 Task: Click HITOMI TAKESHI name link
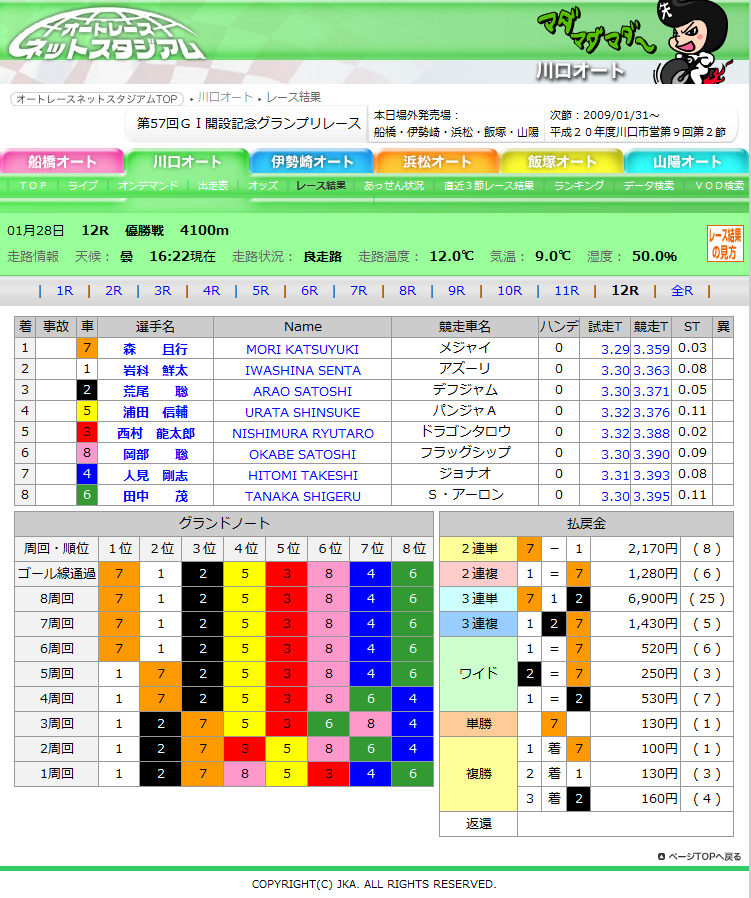(302, 475)
